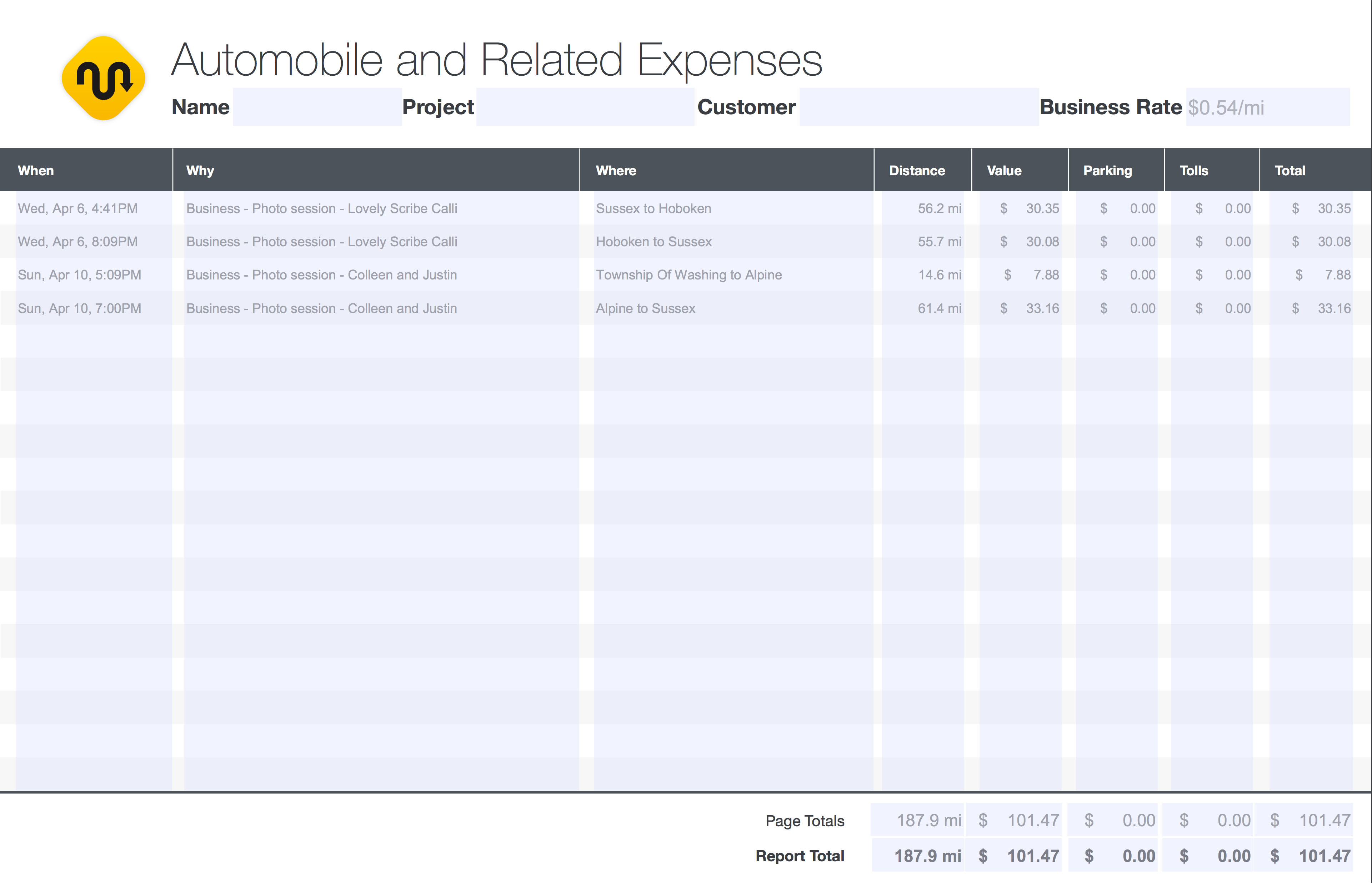This screenshot has height=883, width=1372.
Task: Click the Name input field
Action: (x=317, y=107)
